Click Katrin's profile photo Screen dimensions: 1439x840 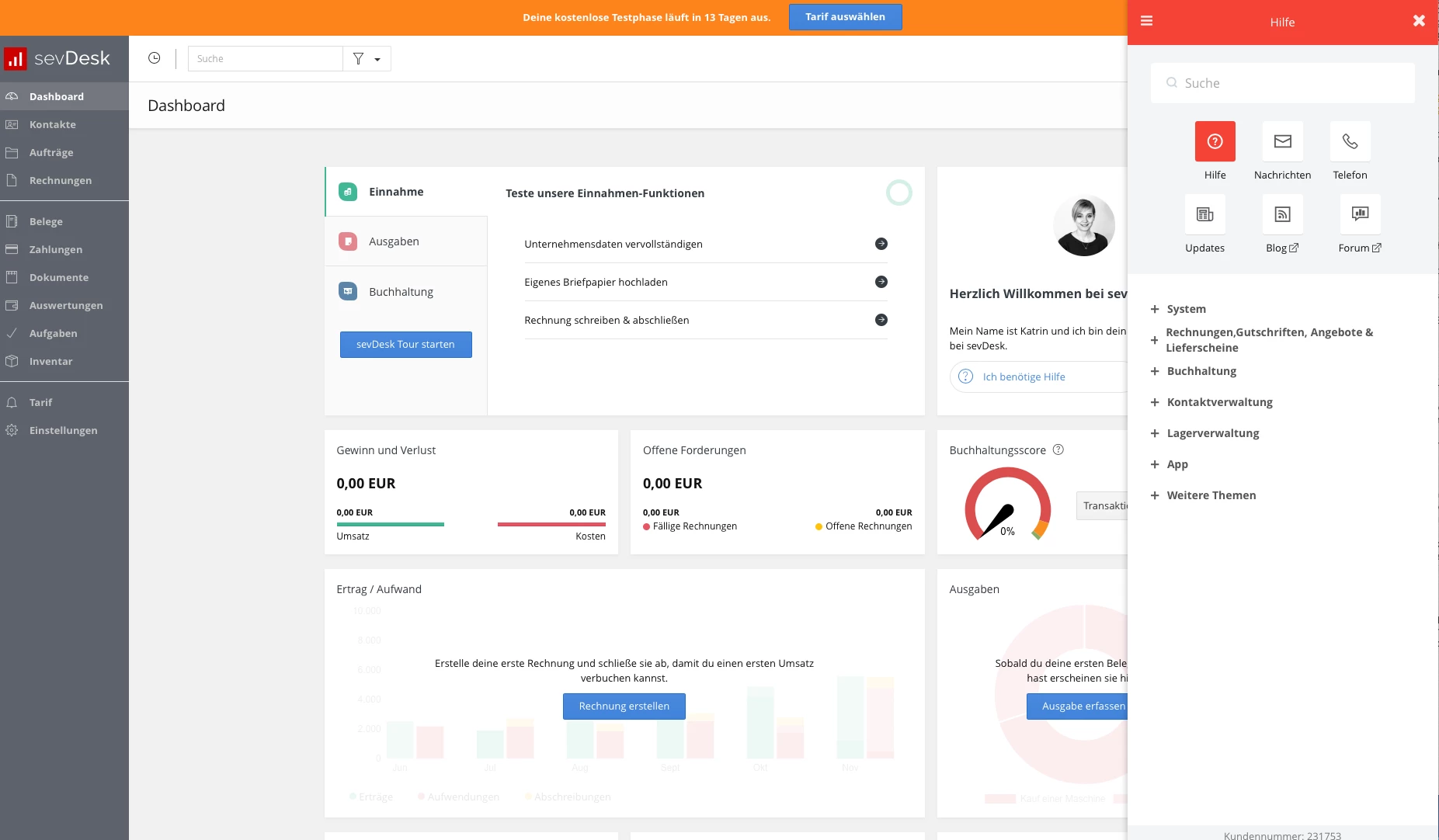pyautogui.click(x=1083, y=226)
